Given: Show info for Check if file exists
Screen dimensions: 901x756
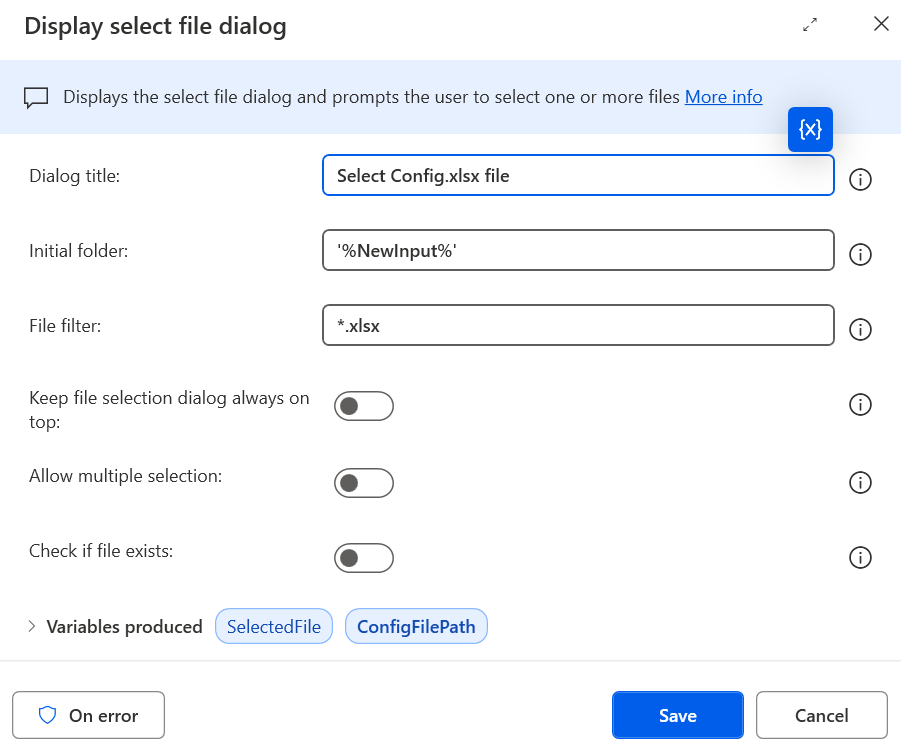Looking at the screenshot, I should click(x=860, y=557).
